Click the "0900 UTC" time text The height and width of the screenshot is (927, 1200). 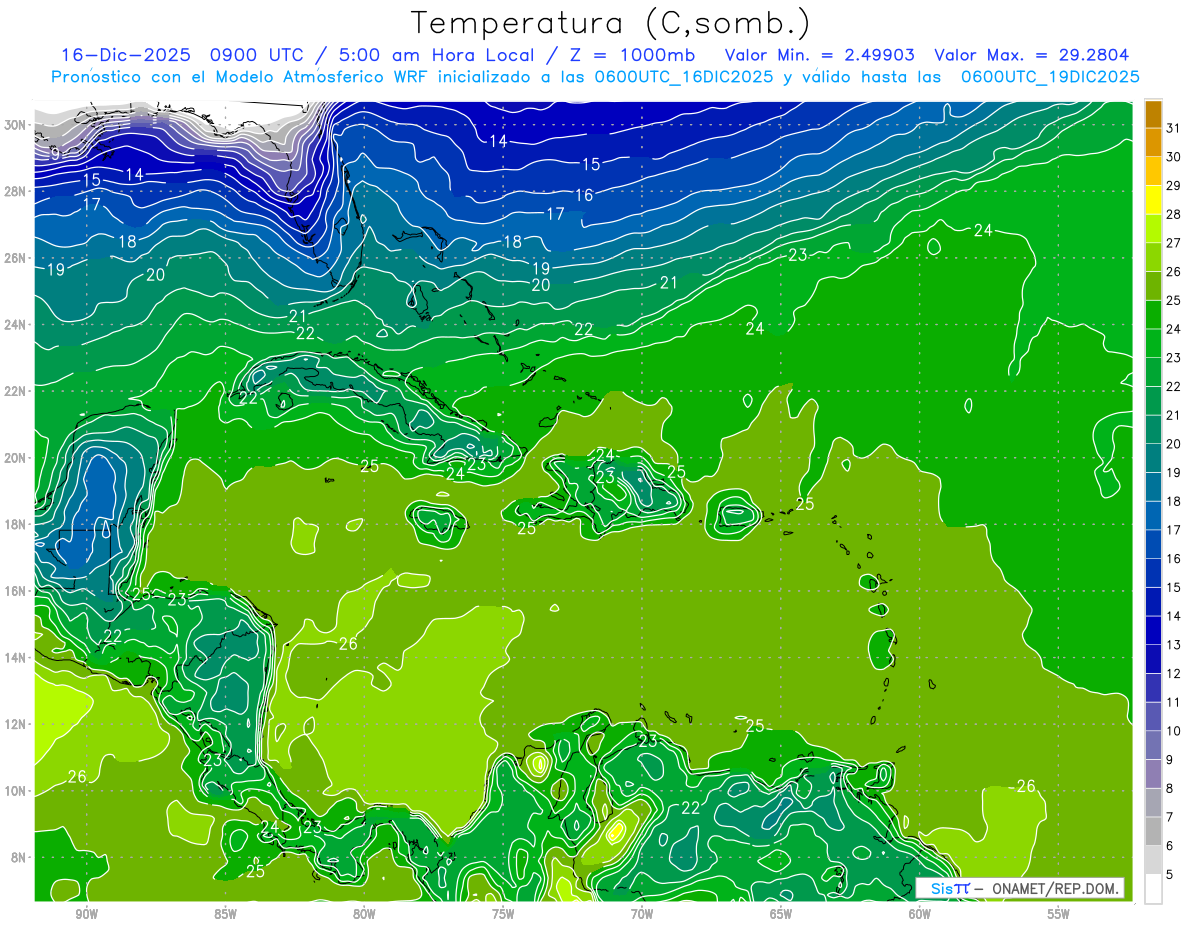[256, 55]
